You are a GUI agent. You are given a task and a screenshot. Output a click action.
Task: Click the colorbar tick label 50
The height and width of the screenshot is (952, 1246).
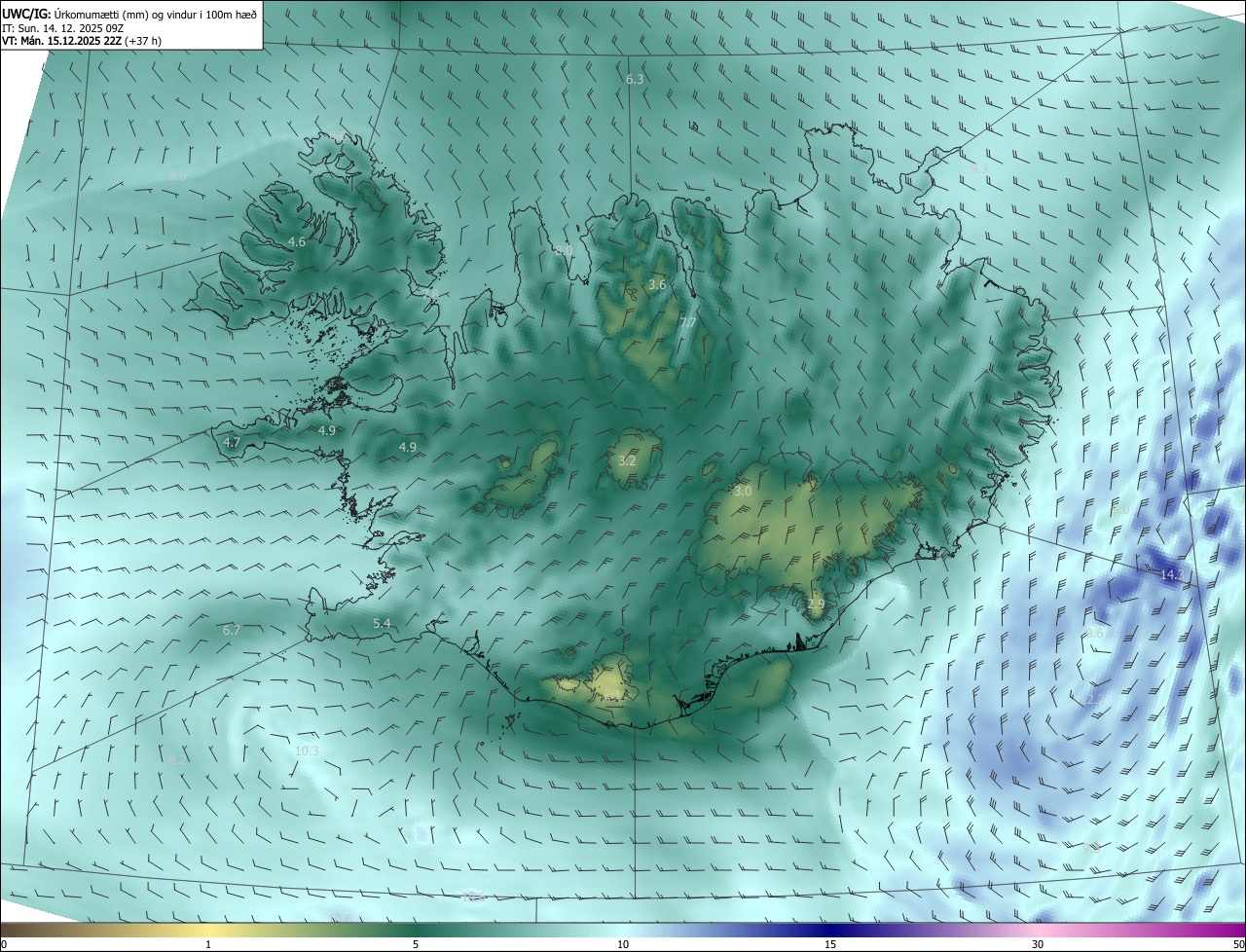click(x=1238, y=944)
